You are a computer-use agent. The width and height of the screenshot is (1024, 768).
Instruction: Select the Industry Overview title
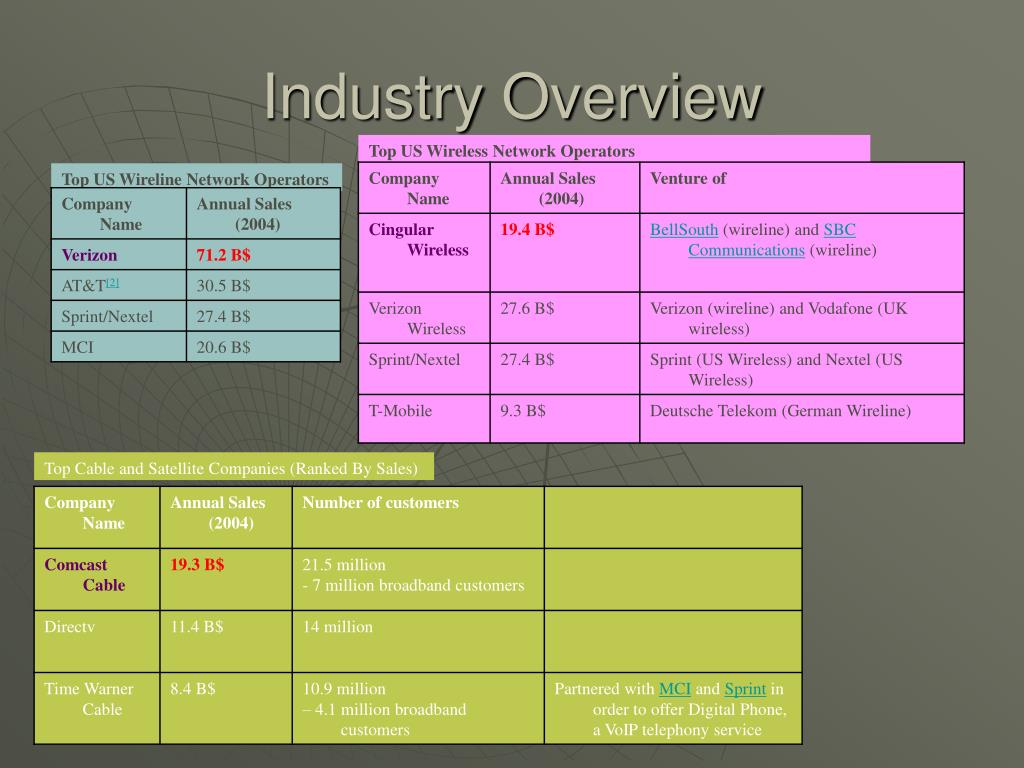click(513, 97)
